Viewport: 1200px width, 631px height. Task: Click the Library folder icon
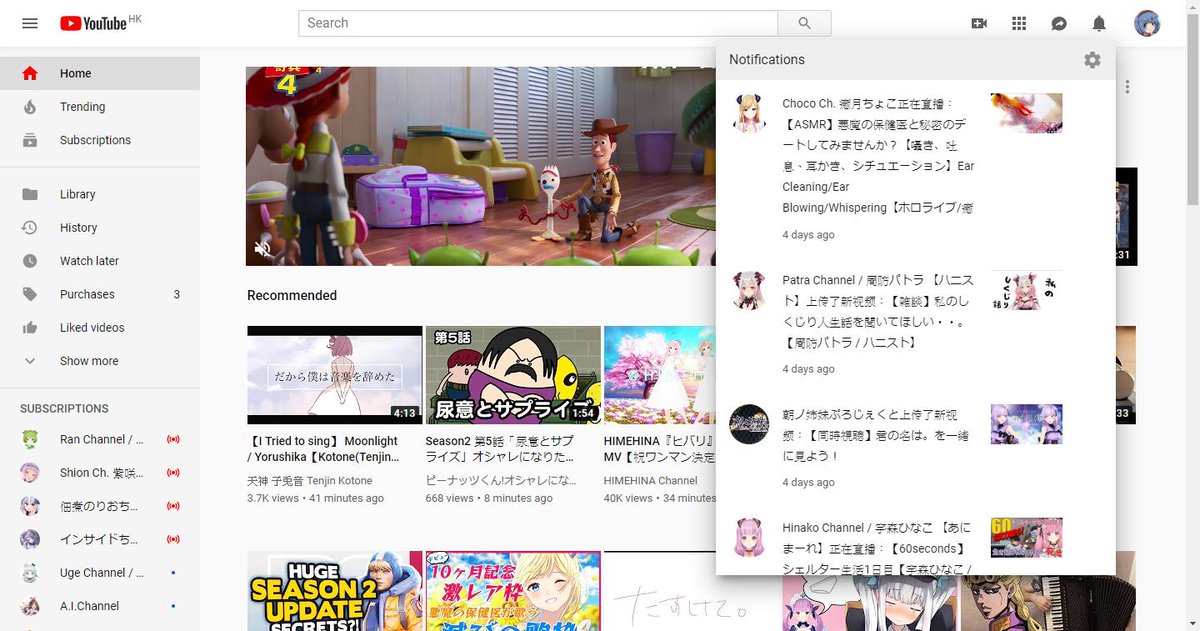(30, 194)
